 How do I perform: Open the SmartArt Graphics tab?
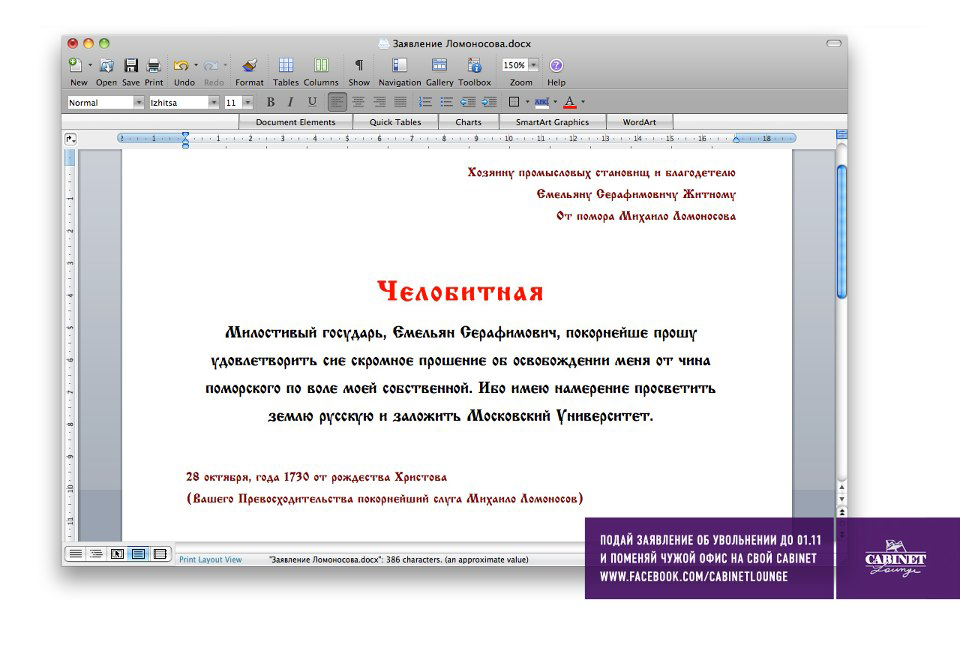click(552, 122)
